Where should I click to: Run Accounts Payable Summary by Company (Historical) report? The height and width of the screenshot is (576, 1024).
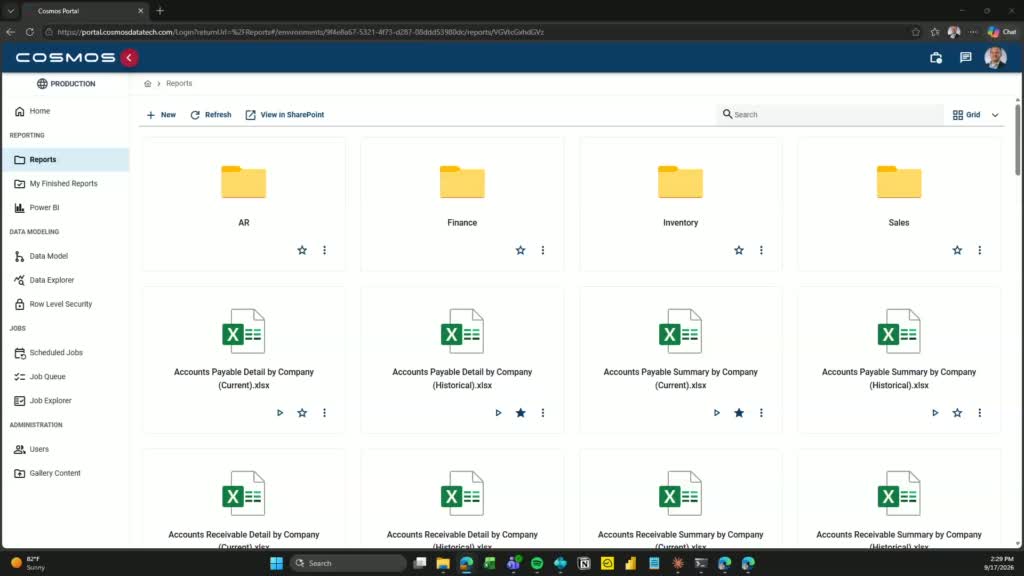[x=935, y=413]
